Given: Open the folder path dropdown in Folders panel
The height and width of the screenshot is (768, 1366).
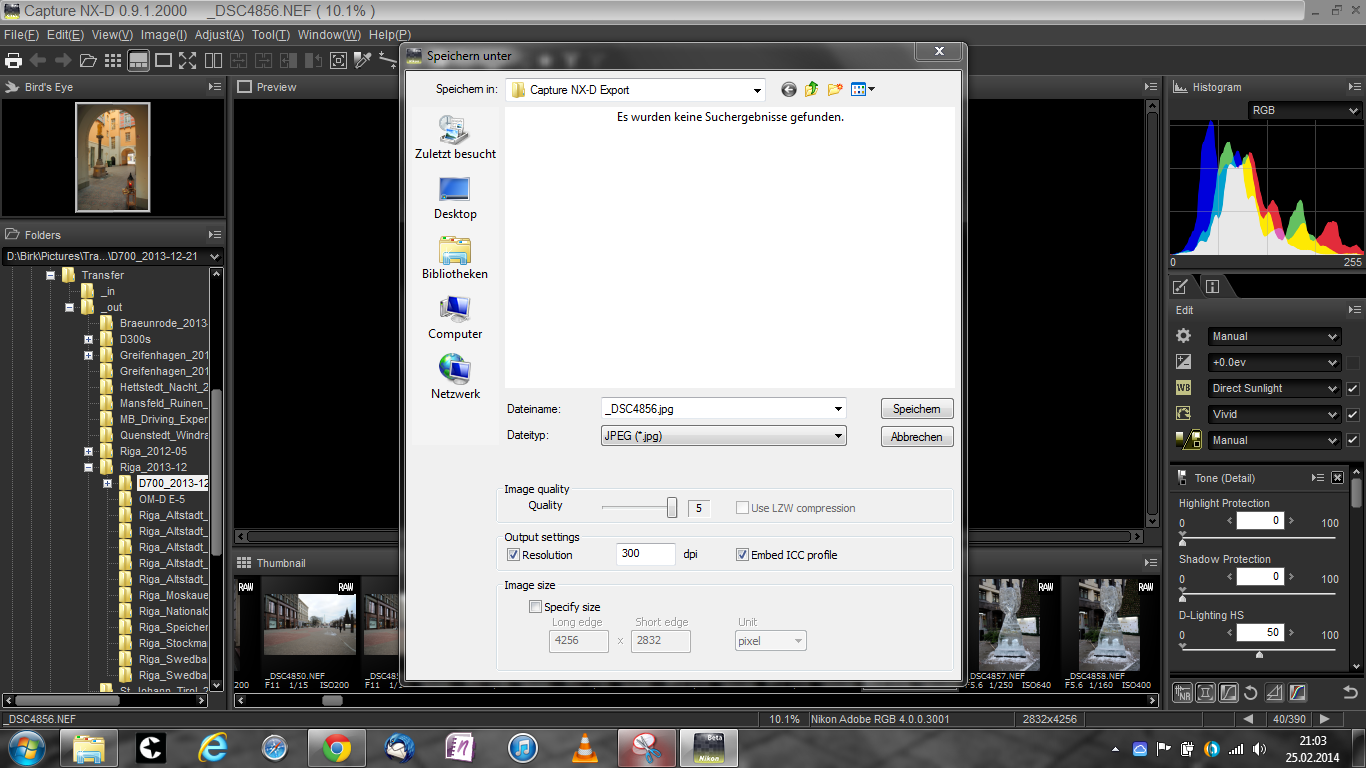Looking at the screenshot, I should point(113,257).
